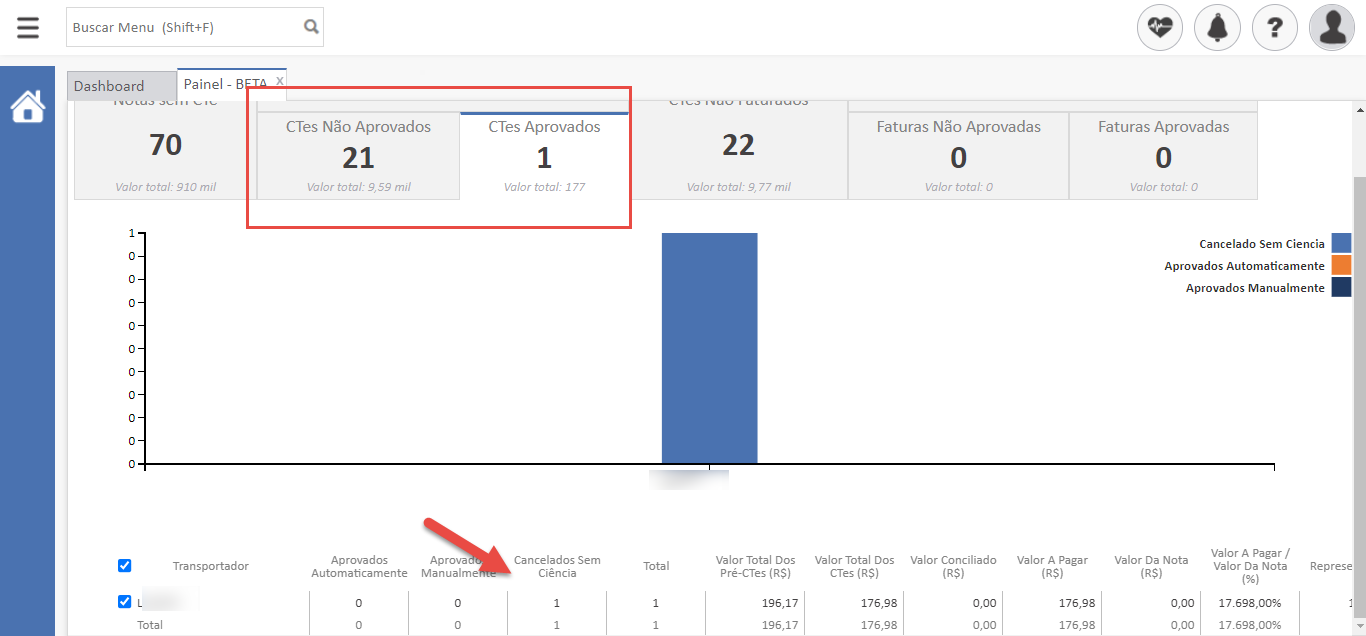Go to home via house icon

[27, 106]
